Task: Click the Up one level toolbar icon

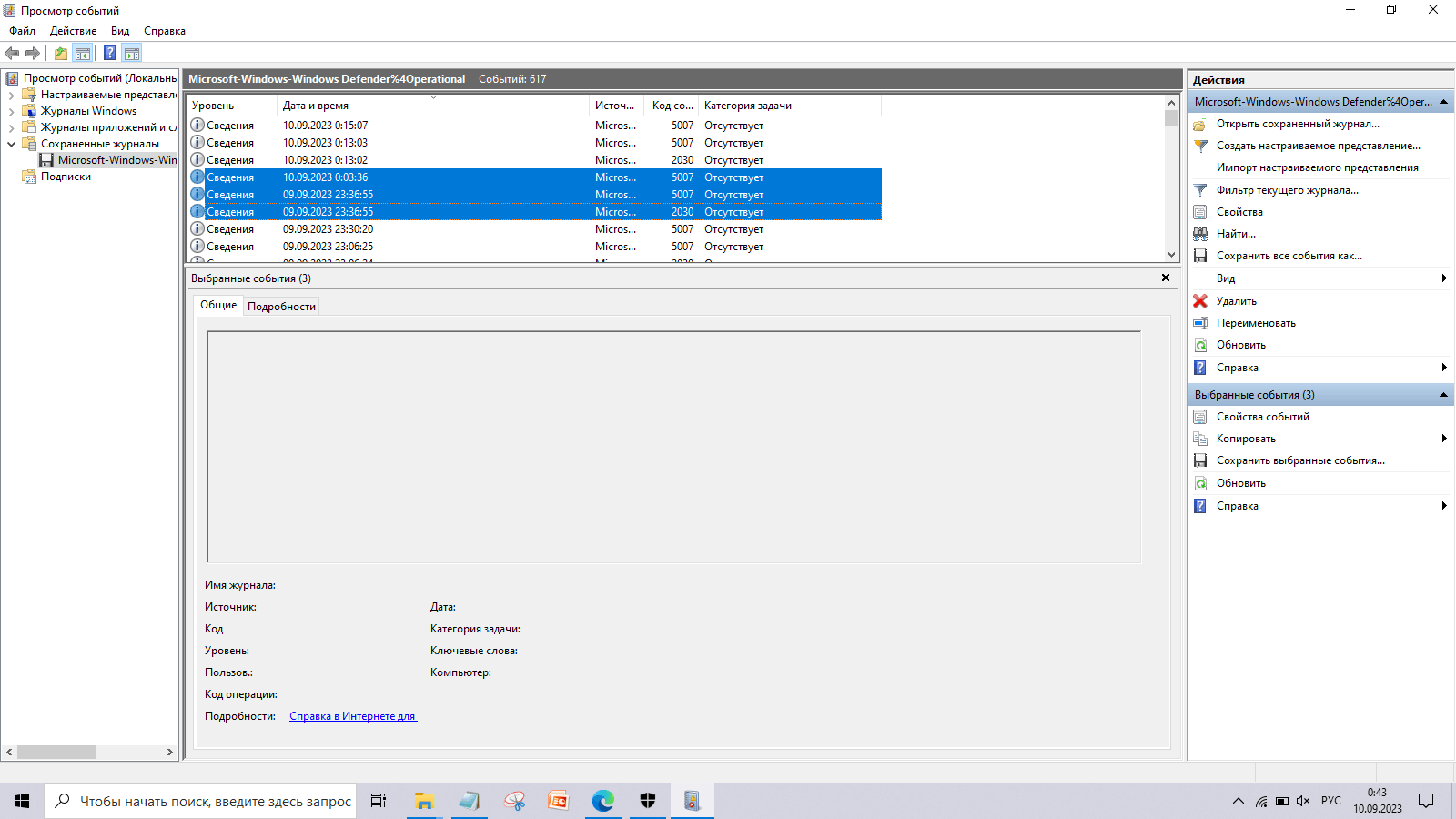Action: click(60, 53)
